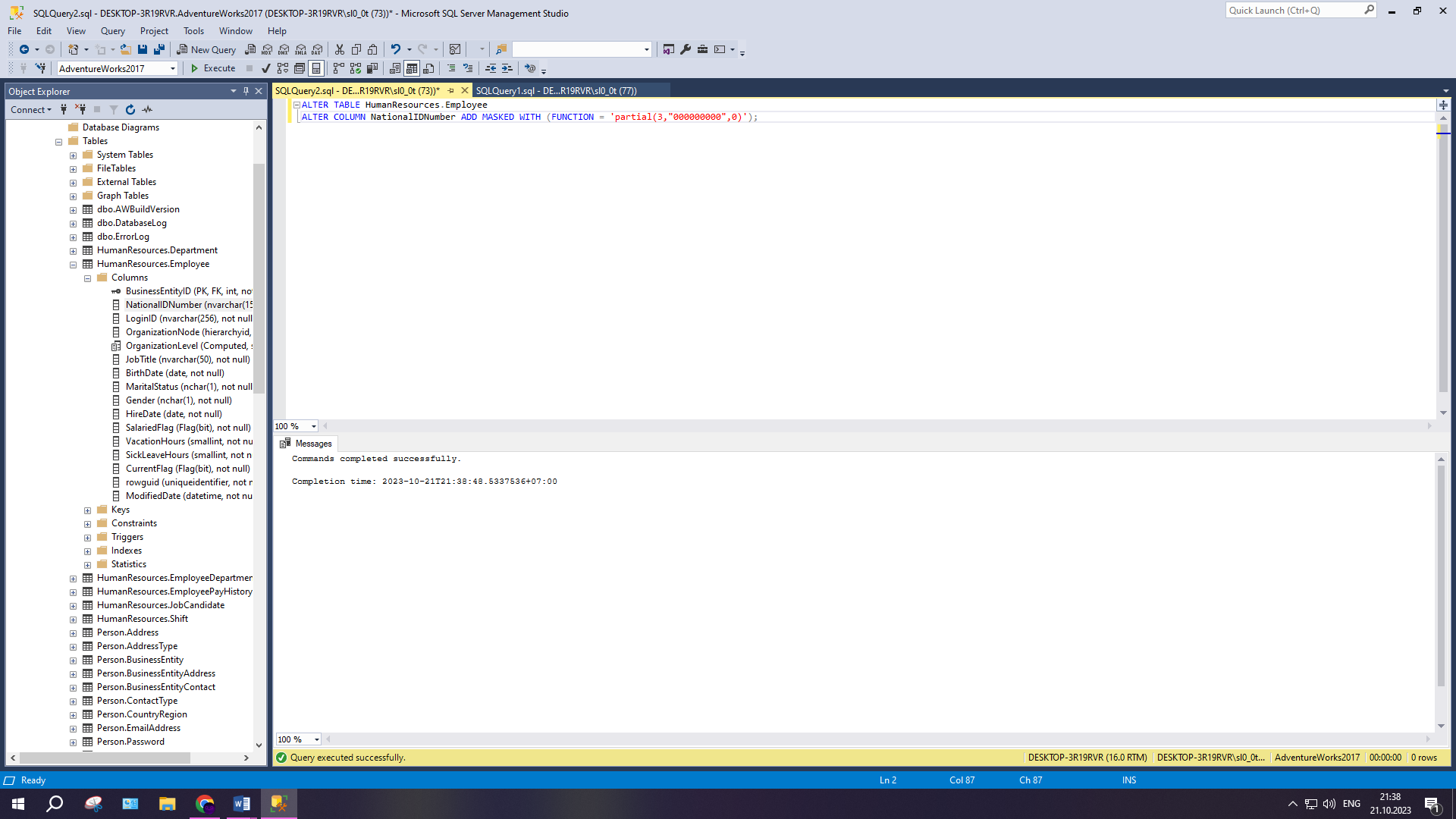Open the Query Options icon
Viewport: 1456px width, 819px height.
click(x=300, y=68)
